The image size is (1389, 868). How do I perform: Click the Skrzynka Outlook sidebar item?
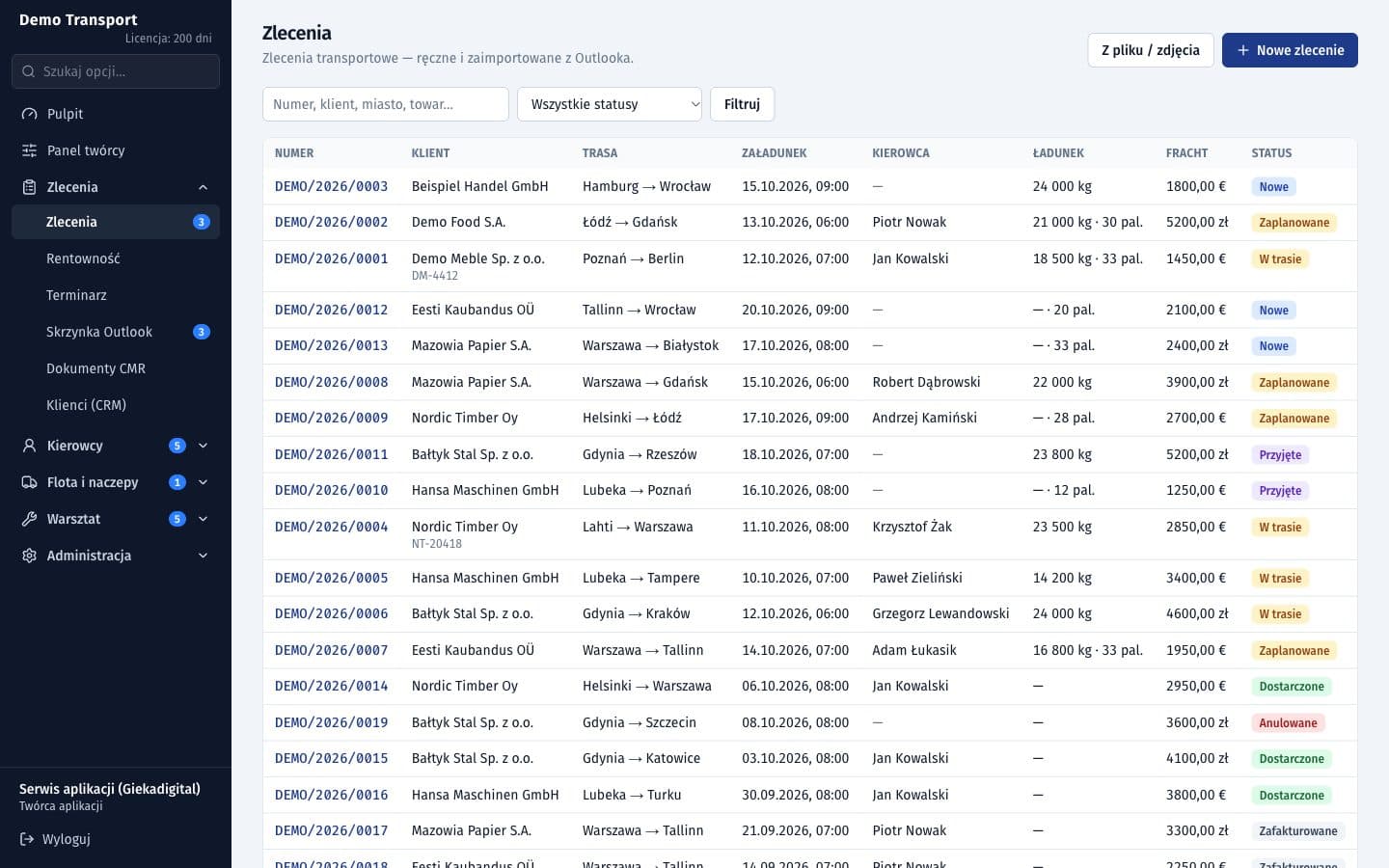pyautogui.click(x=116, y=332)
